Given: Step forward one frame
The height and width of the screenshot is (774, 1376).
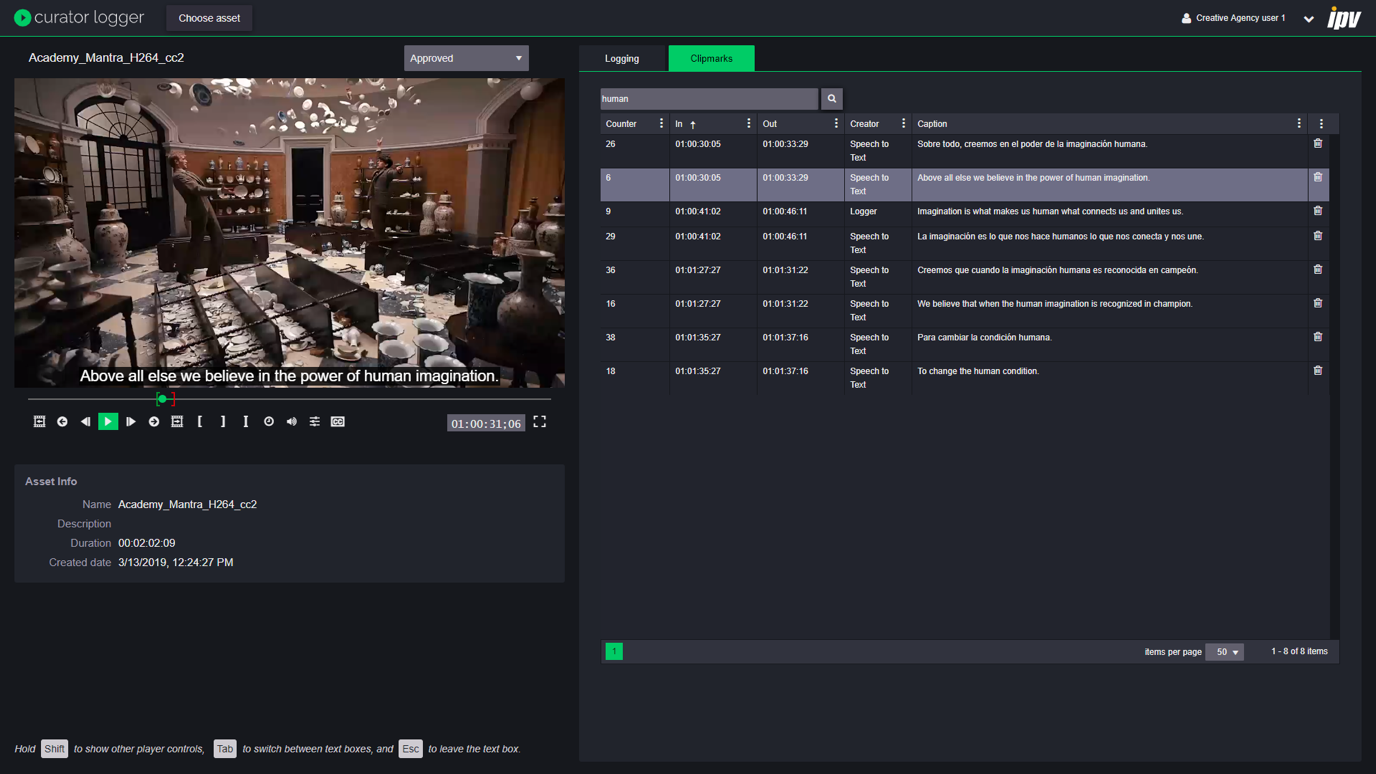Looking at the screenshot, I should click(131, 422).
